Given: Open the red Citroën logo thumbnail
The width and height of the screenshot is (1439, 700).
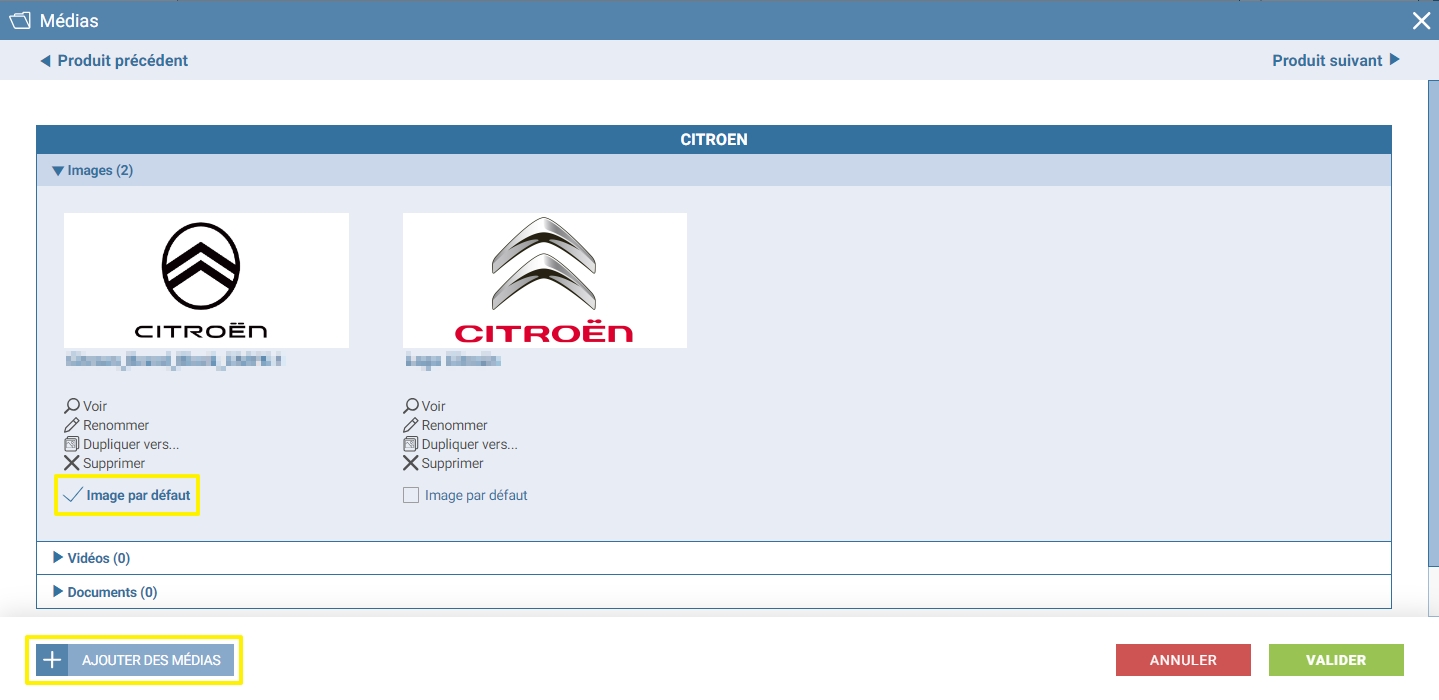Looking at the screenshot, I should click(x=545, y=280).
